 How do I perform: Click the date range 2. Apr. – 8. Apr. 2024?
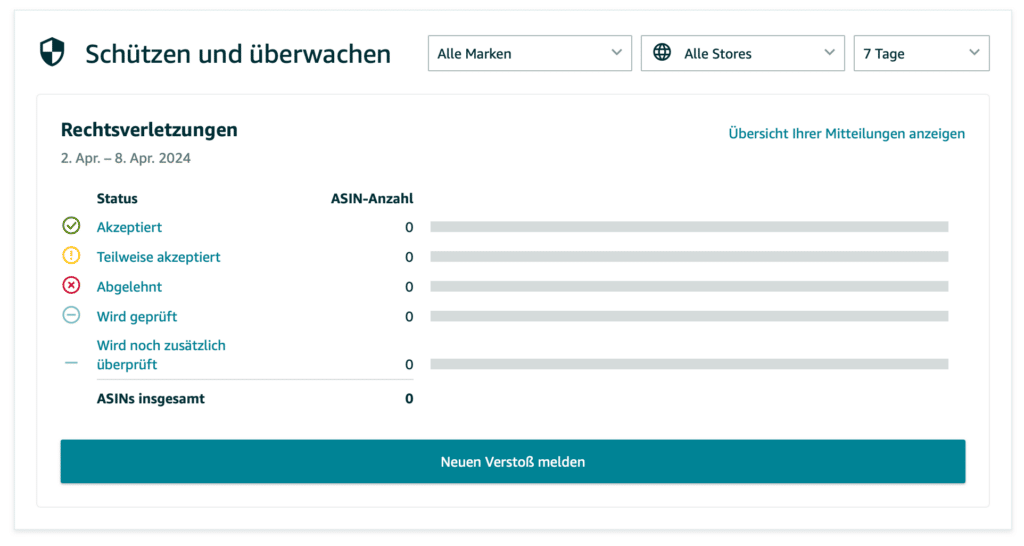pyautogui.click(x=126, y=158)
